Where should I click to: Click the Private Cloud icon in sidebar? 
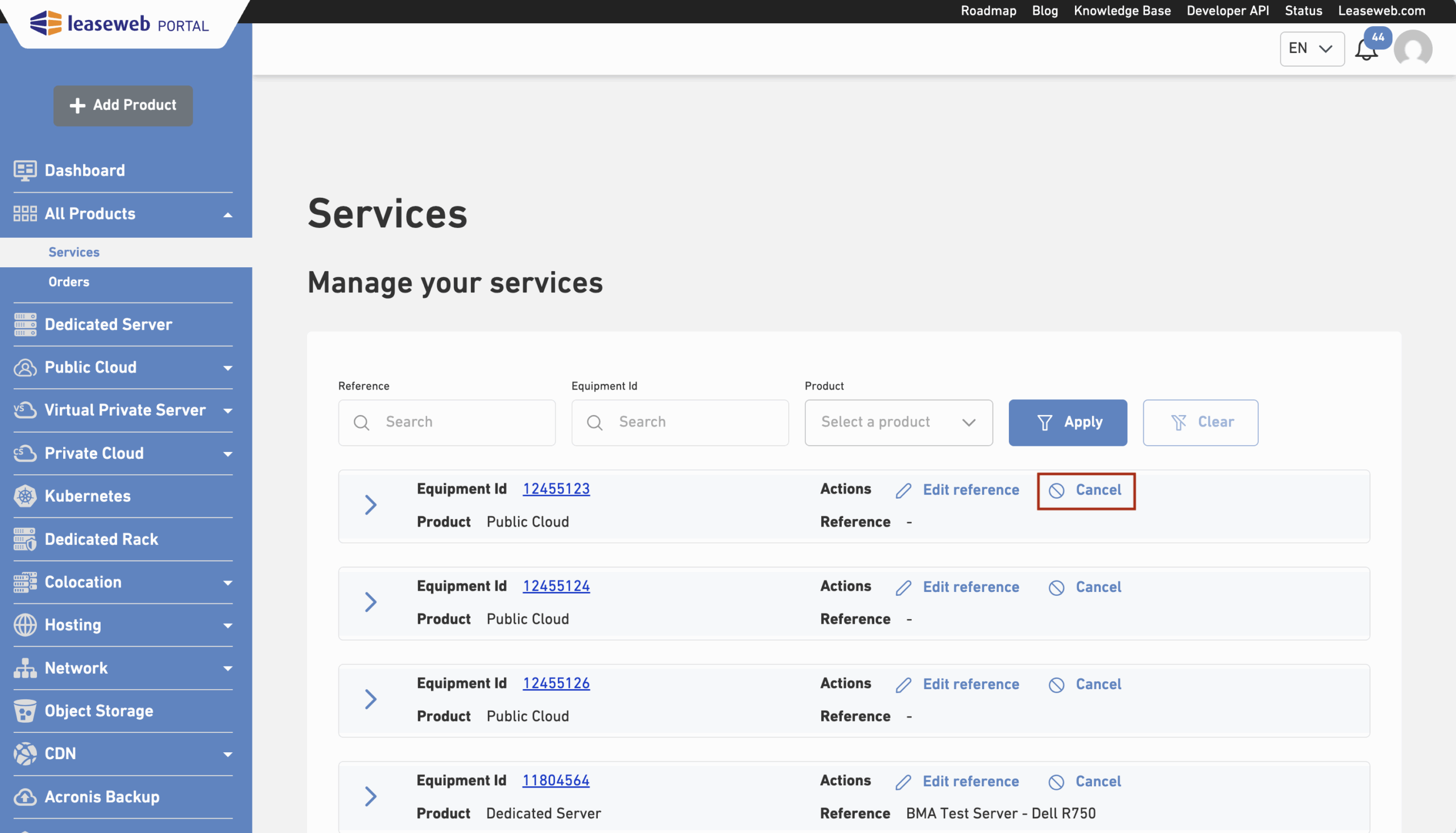(x=24, y=453)
